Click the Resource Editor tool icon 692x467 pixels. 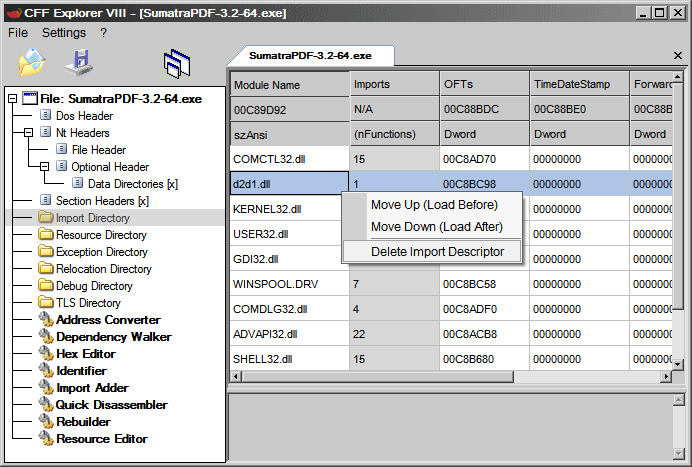45,438
